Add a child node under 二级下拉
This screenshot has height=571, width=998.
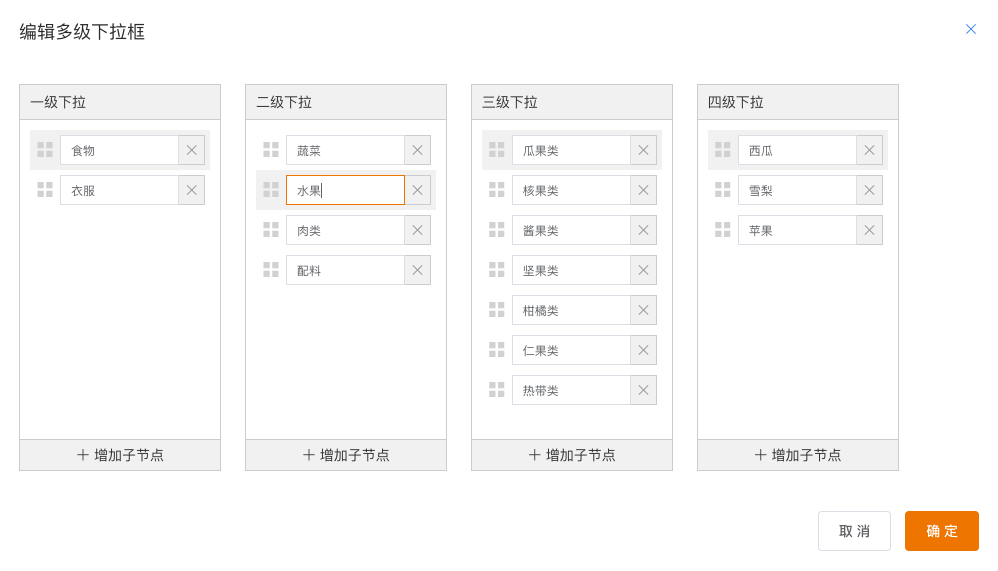[x=346, y=455]
